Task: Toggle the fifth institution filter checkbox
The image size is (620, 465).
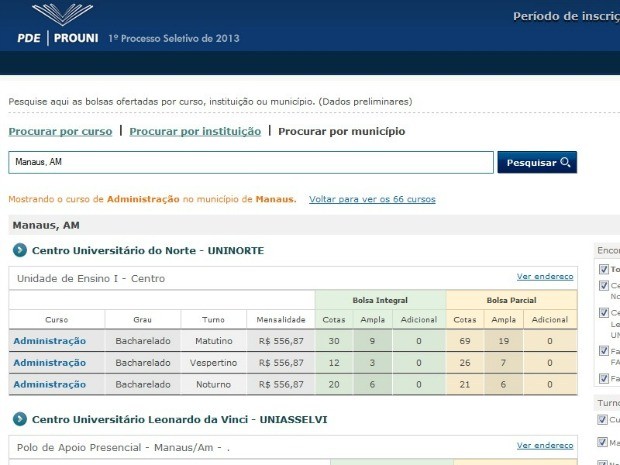Action: click(x=603, y=378)
